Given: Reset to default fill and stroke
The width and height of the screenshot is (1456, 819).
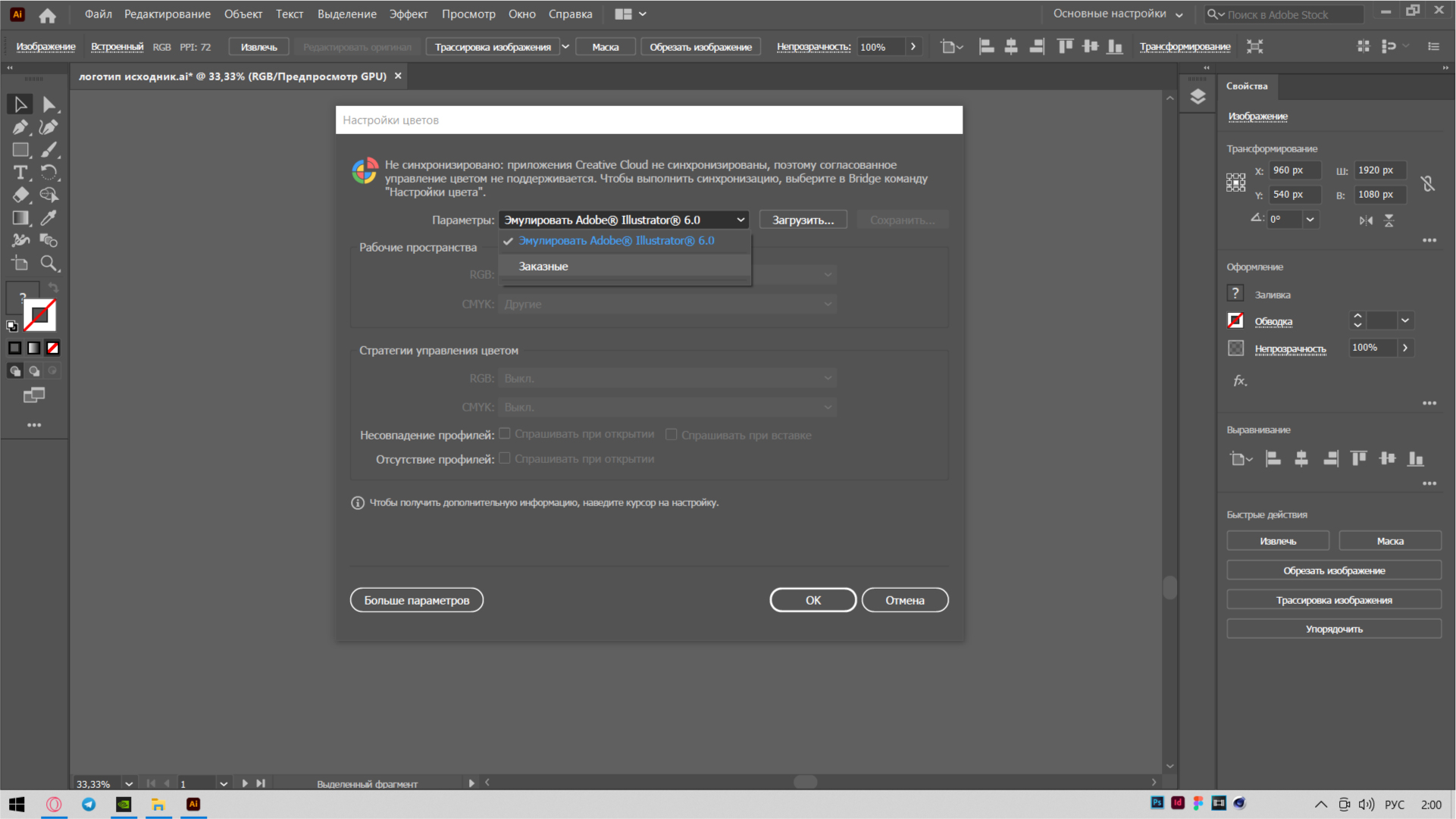Looking at the screenshot, I should pos(12,327).
